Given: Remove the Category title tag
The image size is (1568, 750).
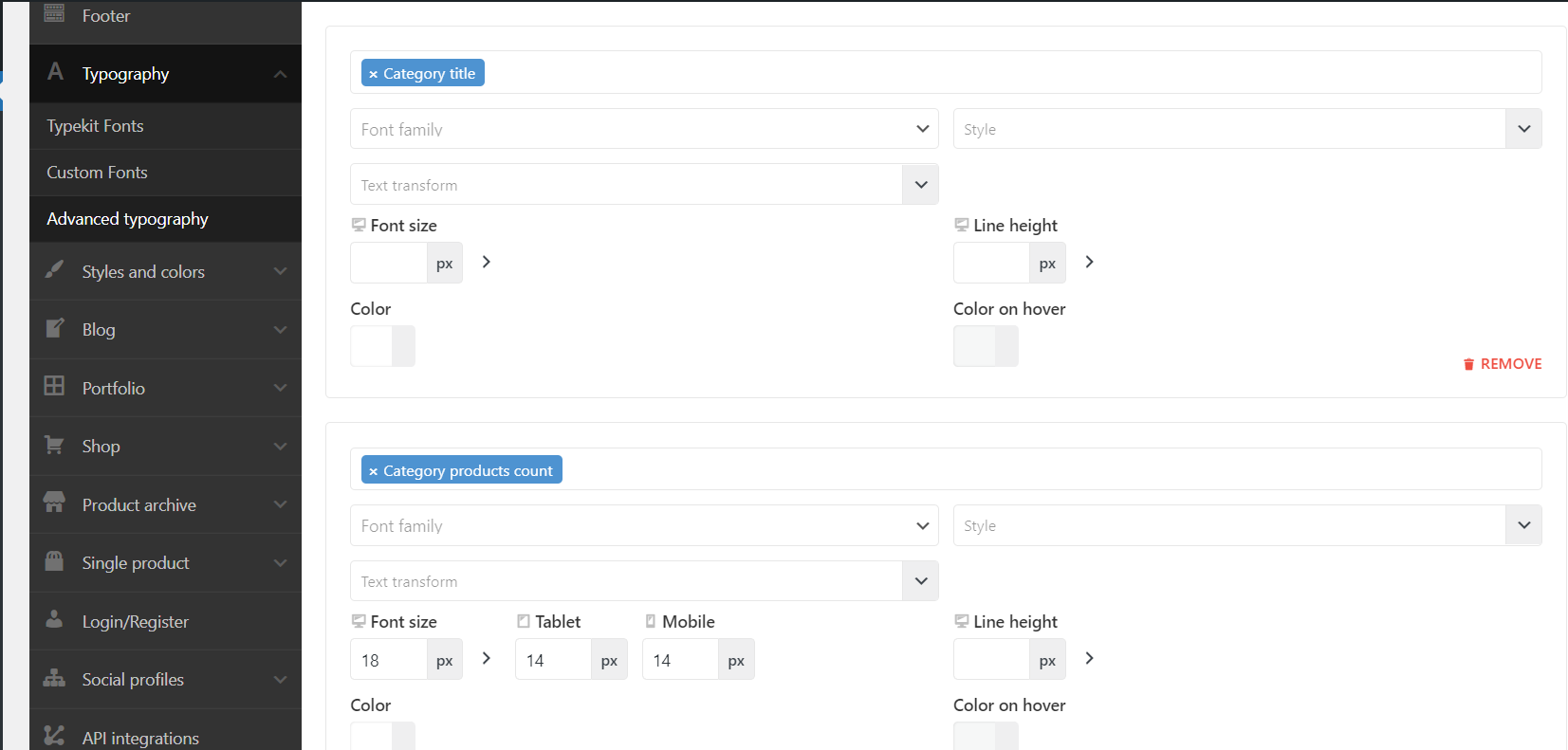Looking at the screenshot, I should (373, 74).
